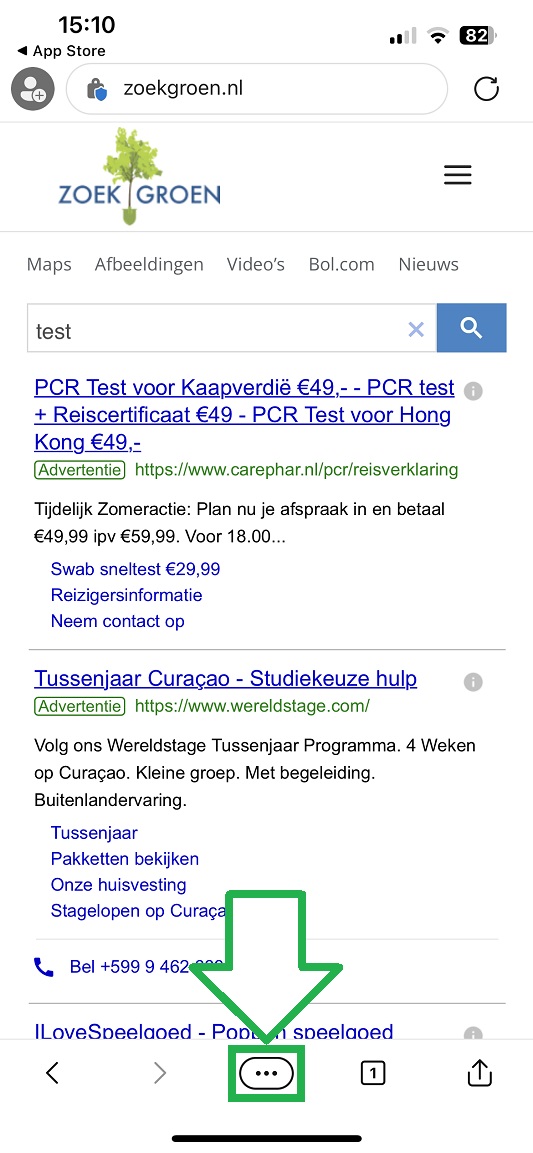Open info icon beside PCR Test ad

pyautogui.click(x=473, y=391)
